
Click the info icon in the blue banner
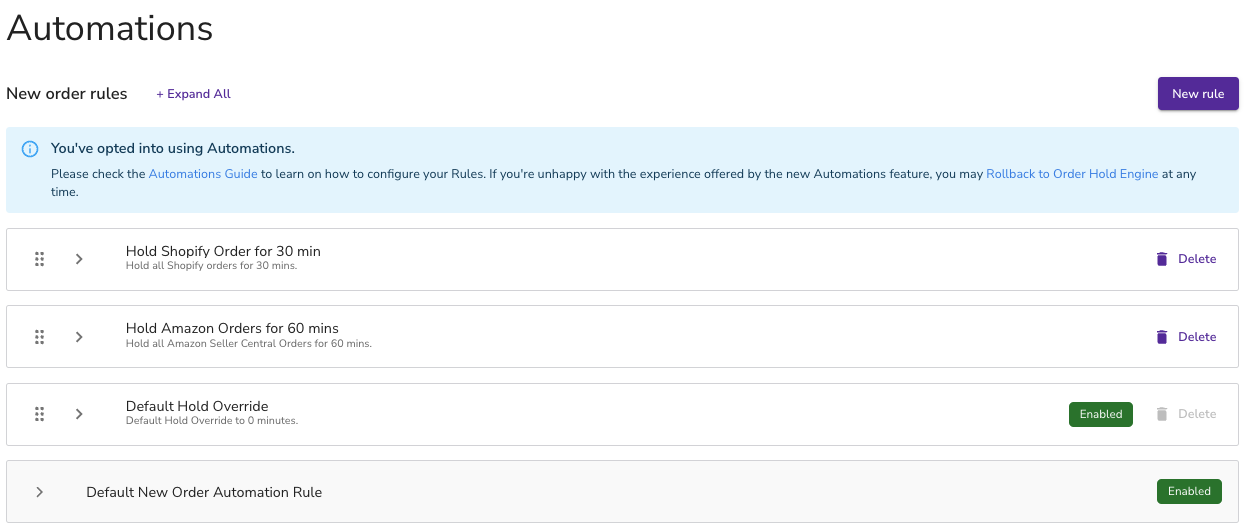(x=30, y=149)
